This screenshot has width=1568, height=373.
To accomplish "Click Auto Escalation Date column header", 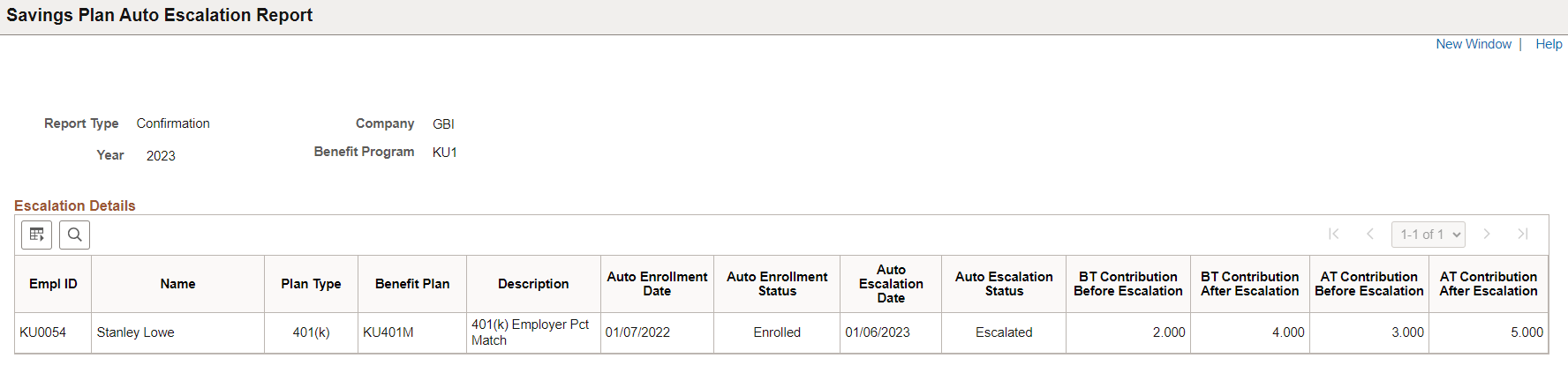I will point(891,284).
